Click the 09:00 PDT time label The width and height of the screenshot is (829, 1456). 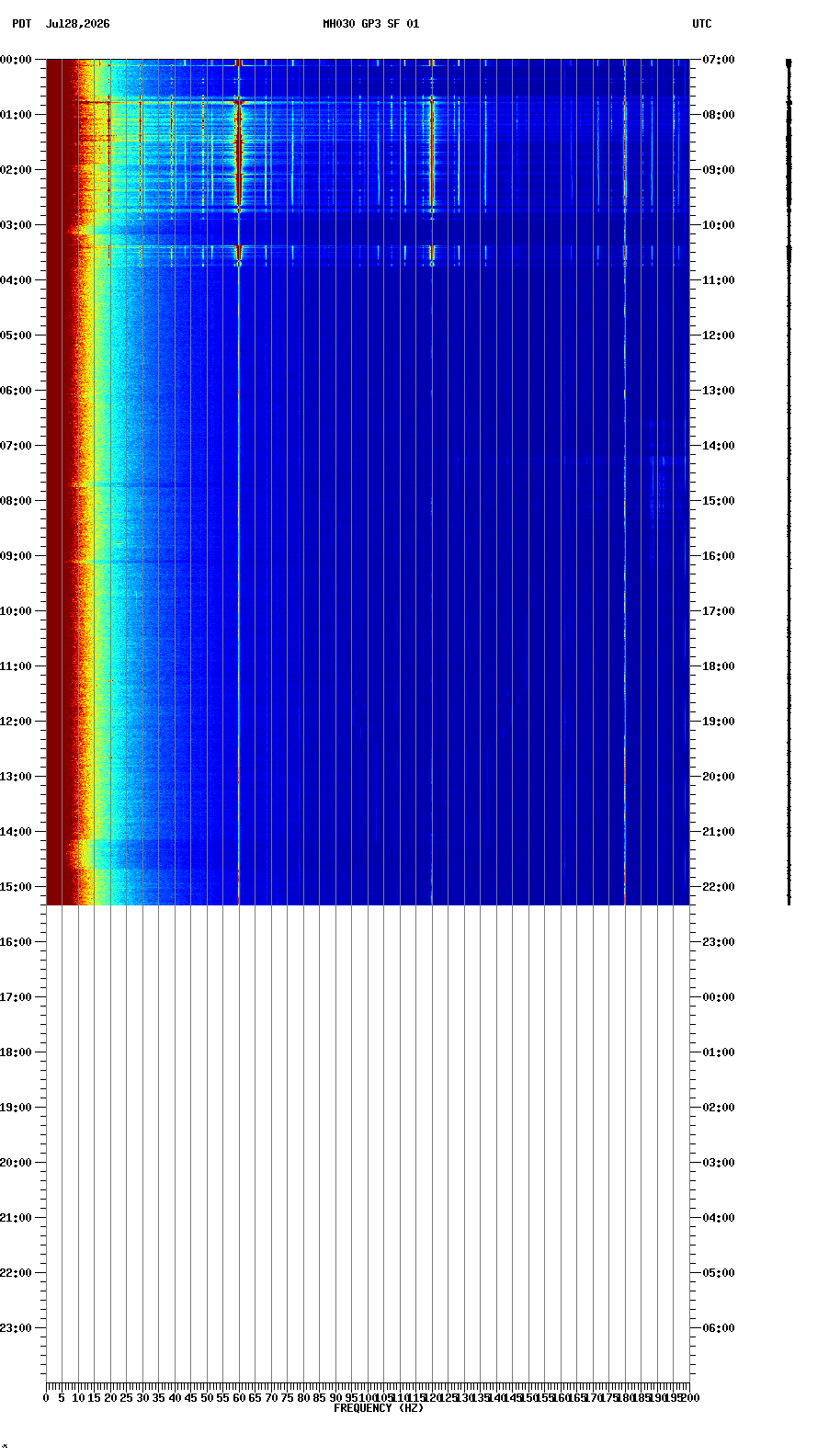click(x=16, y=556)
